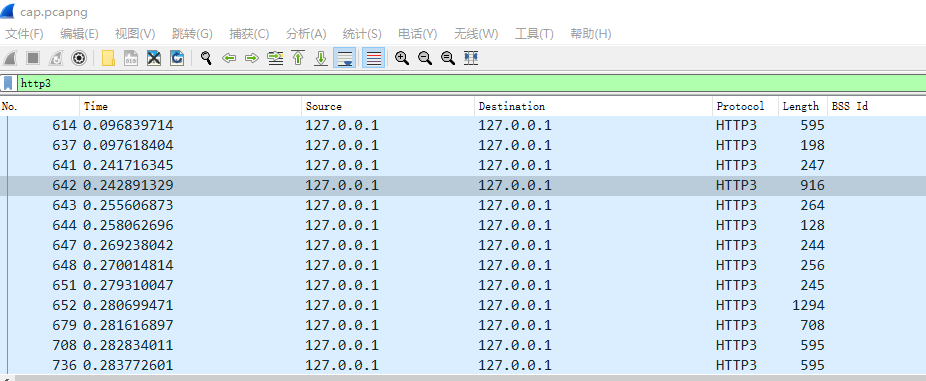Open the 编辑(E) menu
926x381 pixels.
pos(79,34)
